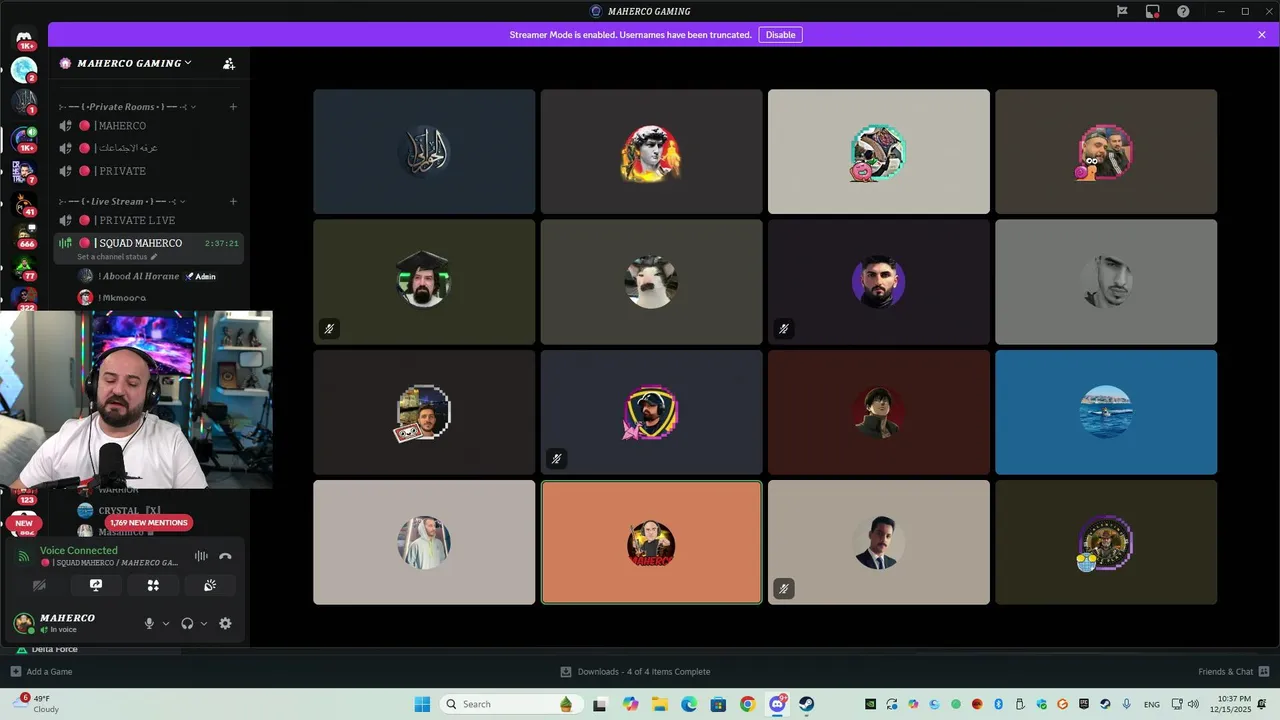Toggle your camera on in voice panel
Screen dimensions: 1280x720
(39, 585)
